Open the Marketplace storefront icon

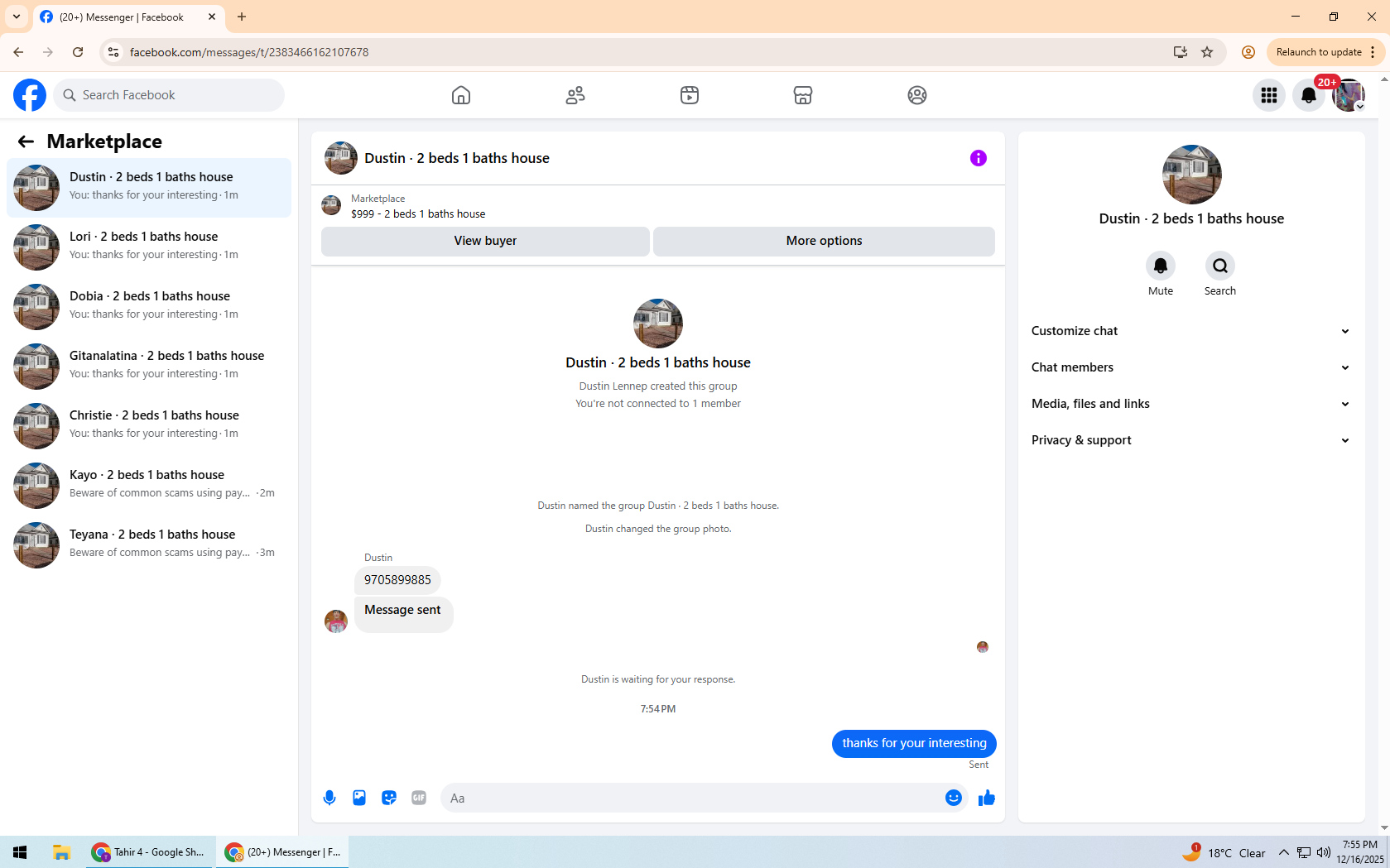click(x=803, y=95)
